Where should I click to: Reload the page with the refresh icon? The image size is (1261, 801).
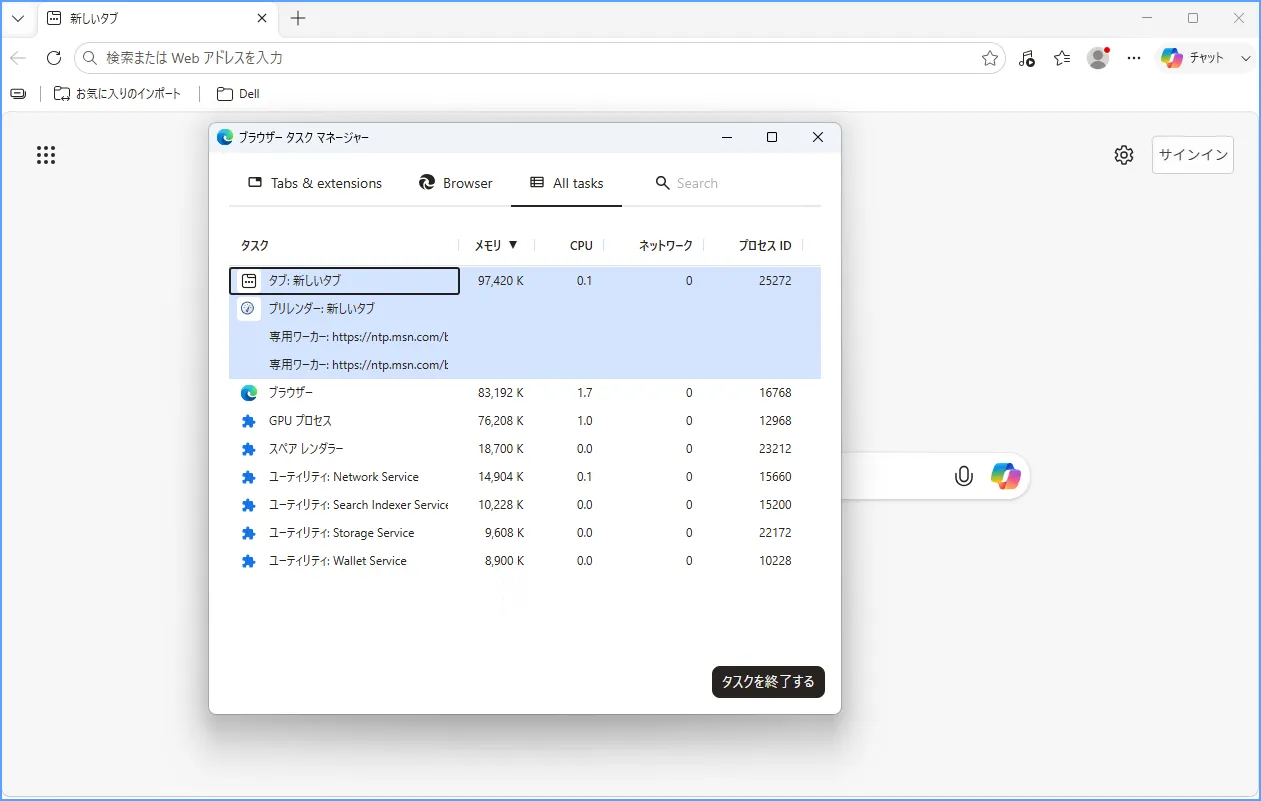point(54,58)
